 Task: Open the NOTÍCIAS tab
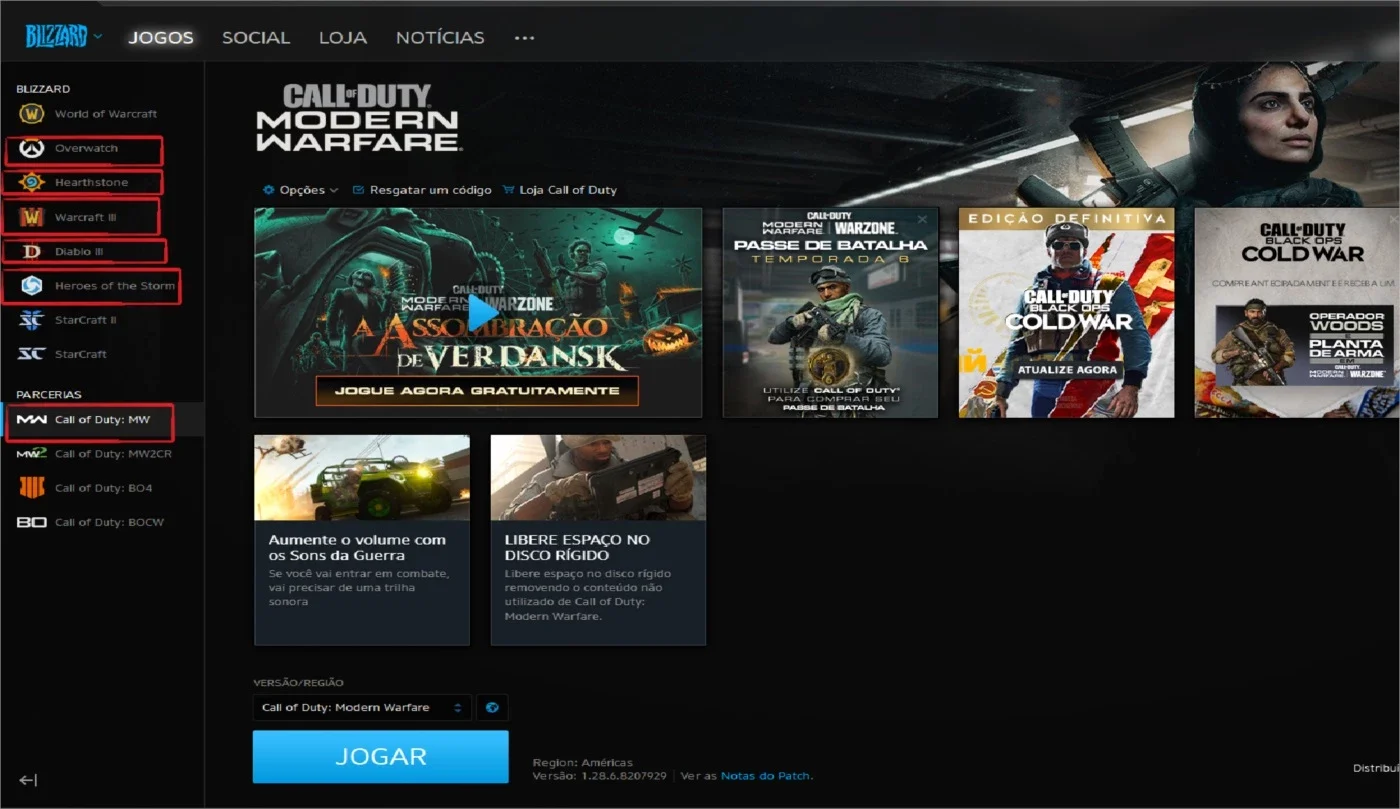pyautogui.click(x=440, y=38)
